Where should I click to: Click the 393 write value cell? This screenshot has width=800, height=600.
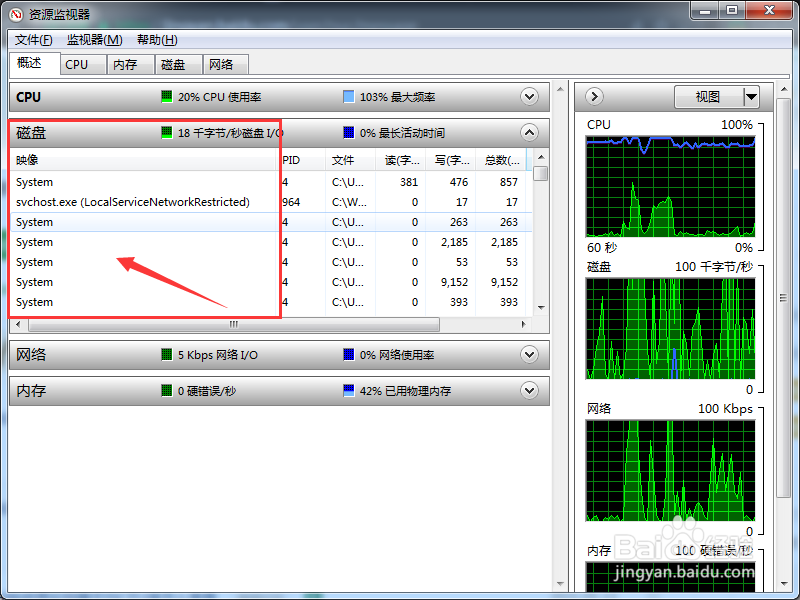tap(459, 302)
